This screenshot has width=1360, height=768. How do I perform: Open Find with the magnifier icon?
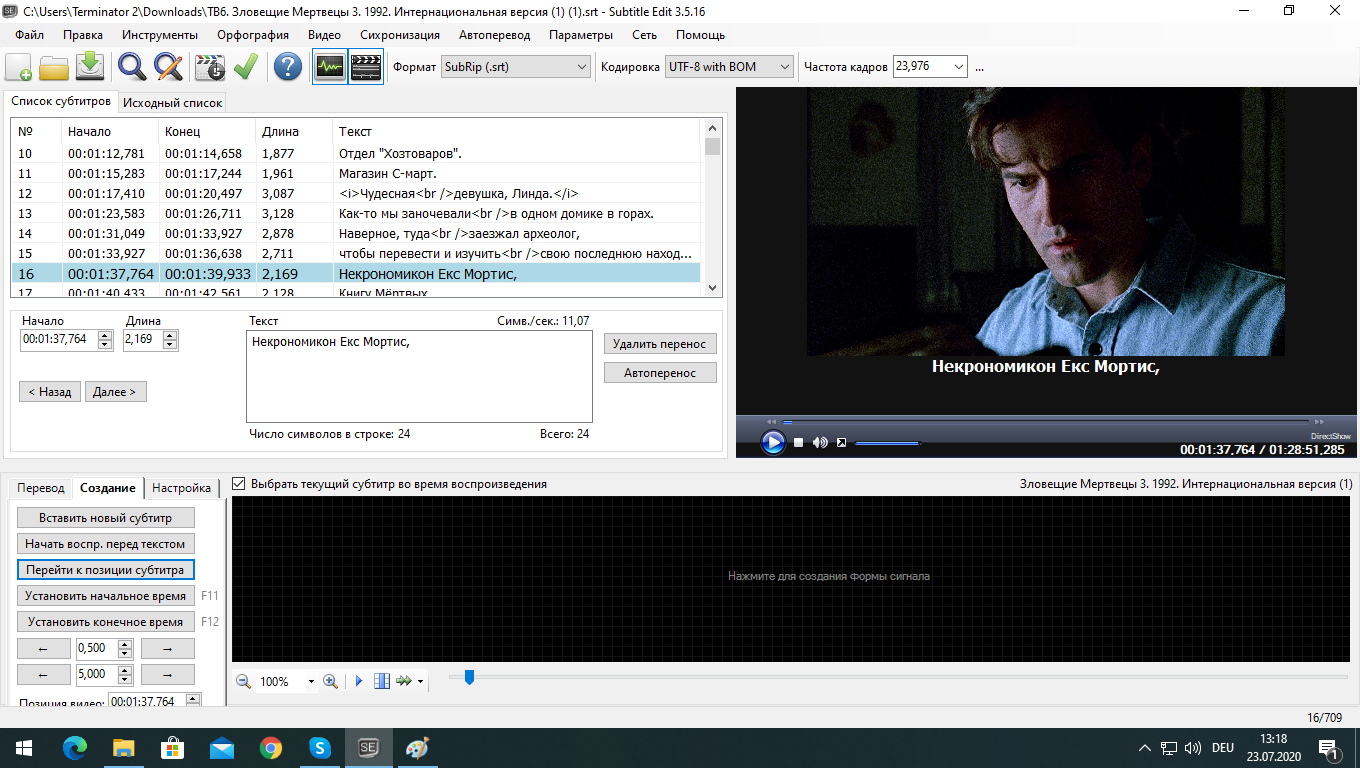[132, 67]
